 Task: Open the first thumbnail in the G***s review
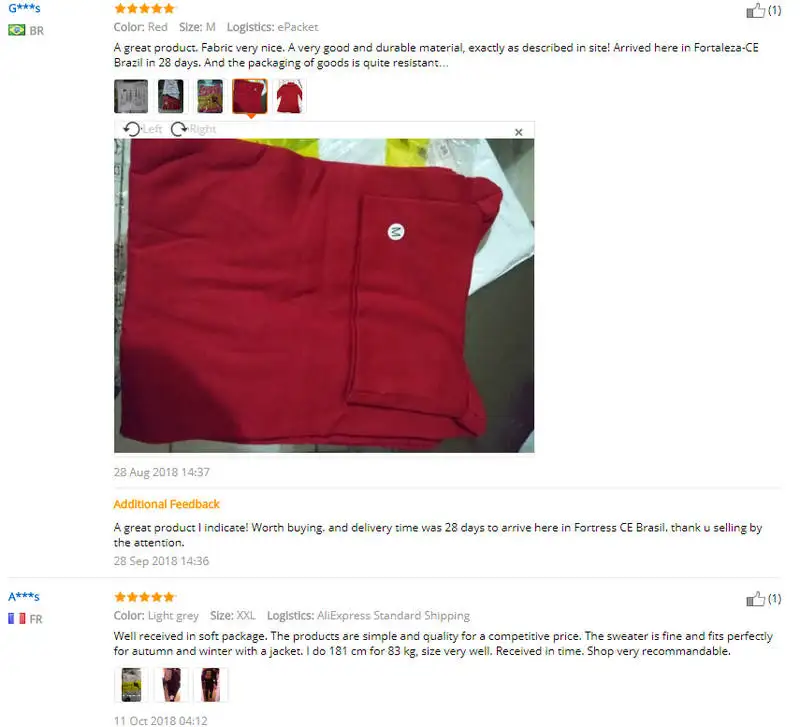[x=131, y=96]
